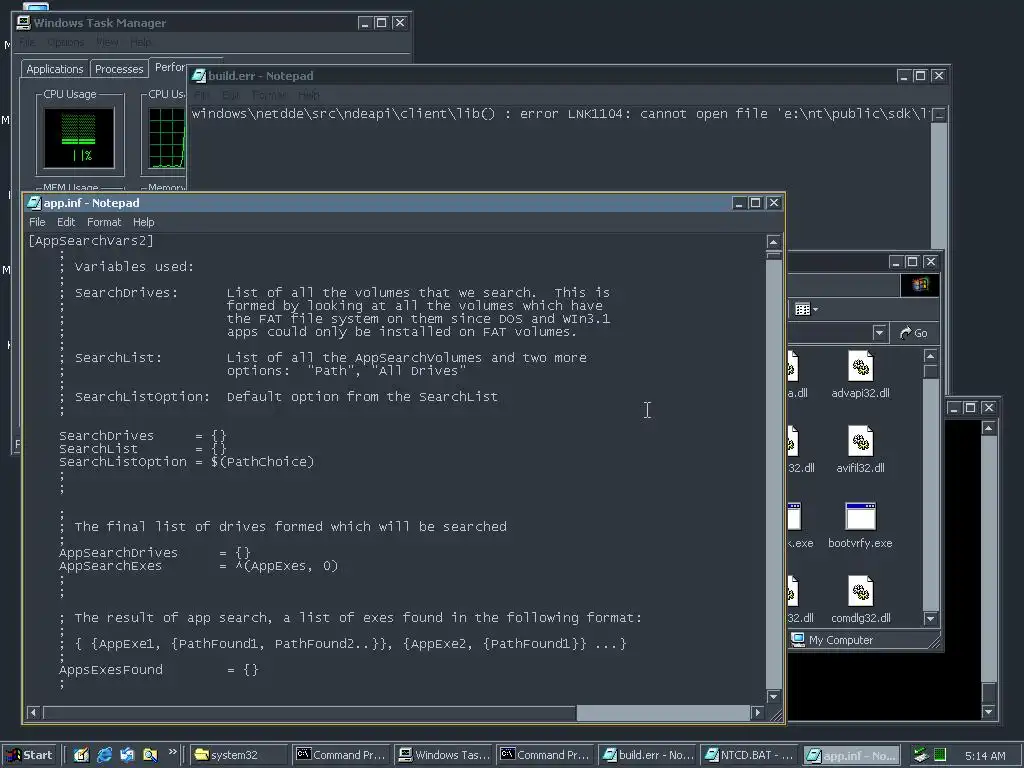This screenshot has height=768, width=1024.
Task: Click the AppsExesFound line in app.inf
Action: point(159,669)
